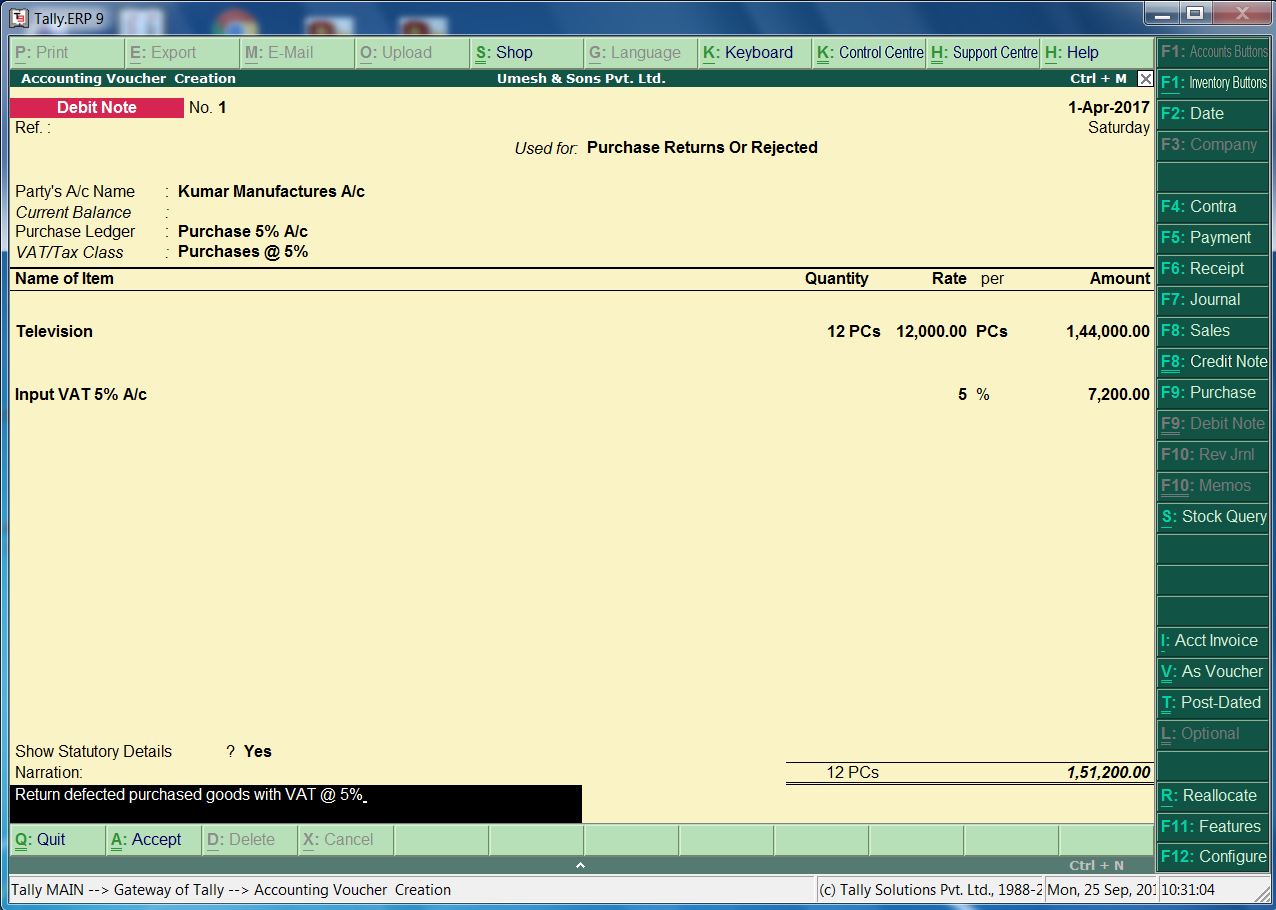Click the F10: Memos button
The height and width of the screenshot is (910, 1276).
pyautogui.click(x=1213, y=486)
